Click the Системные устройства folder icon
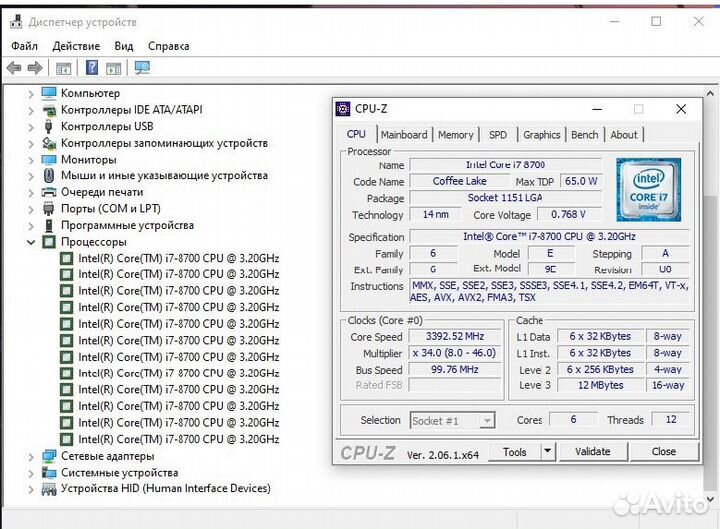Viewport: 720px width, 529px height. tap(49, 473)
